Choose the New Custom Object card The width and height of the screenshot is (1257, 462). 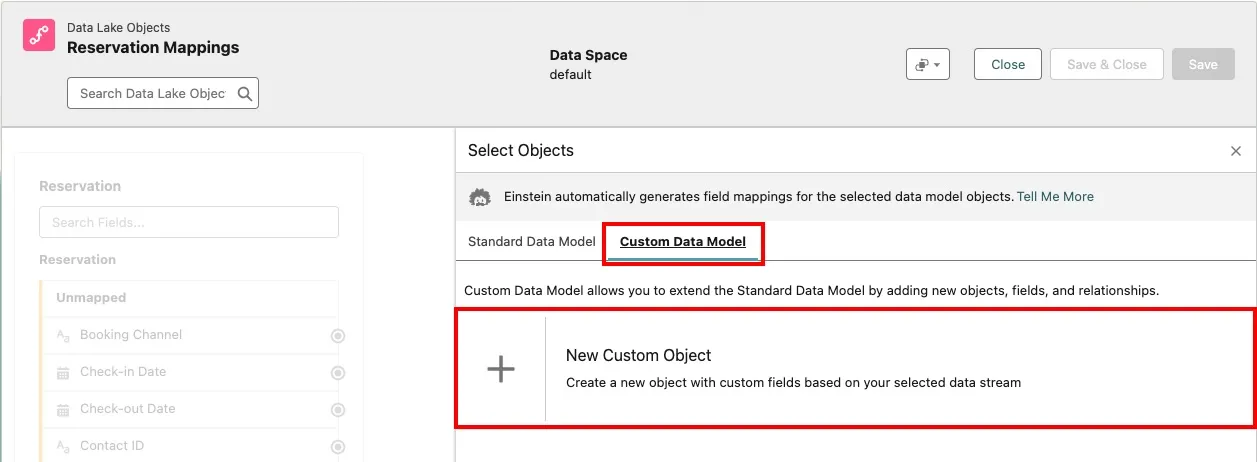coord(855,368)
